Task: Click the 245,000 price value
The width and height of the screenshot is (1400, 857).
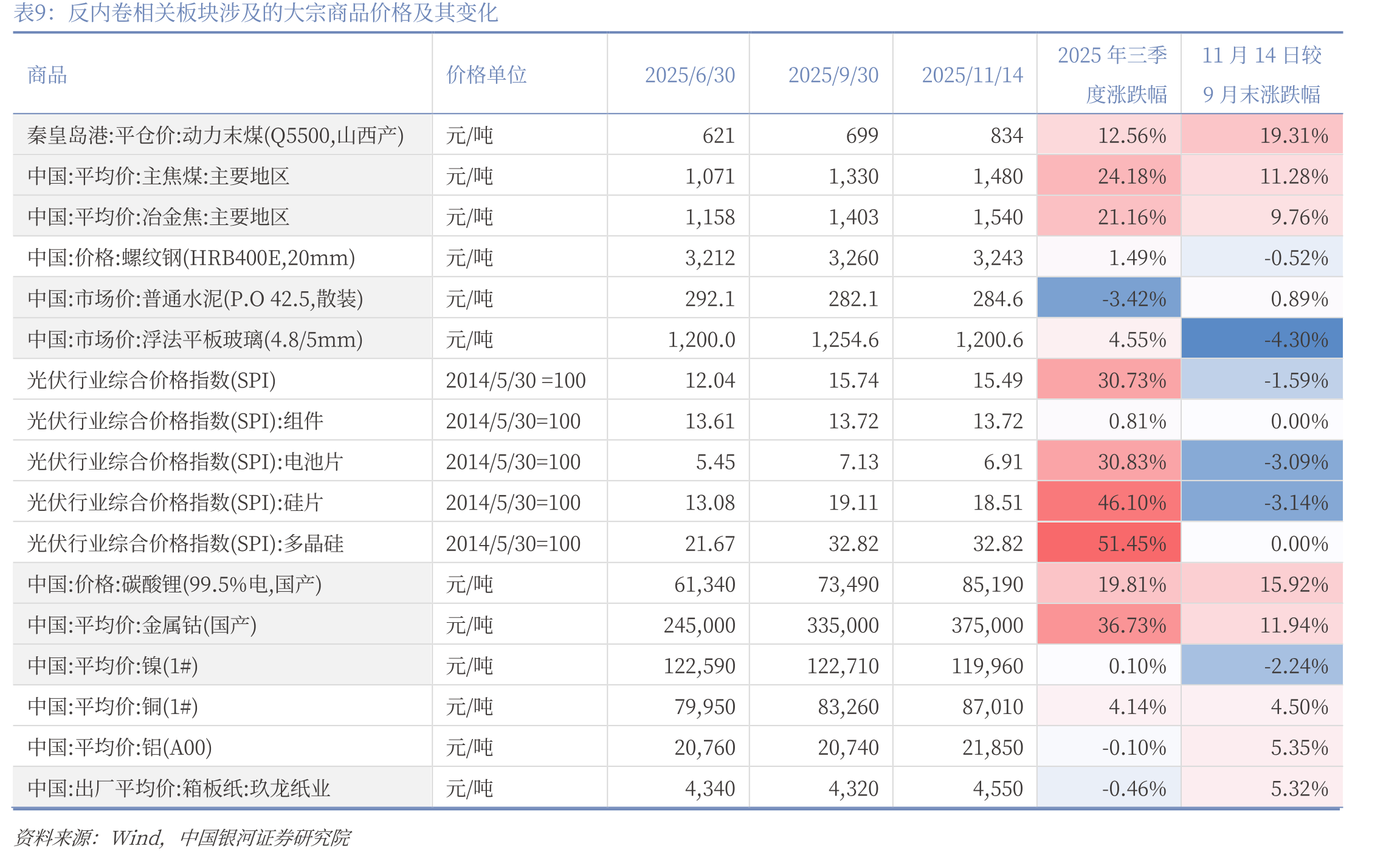Action: [699, 625]
